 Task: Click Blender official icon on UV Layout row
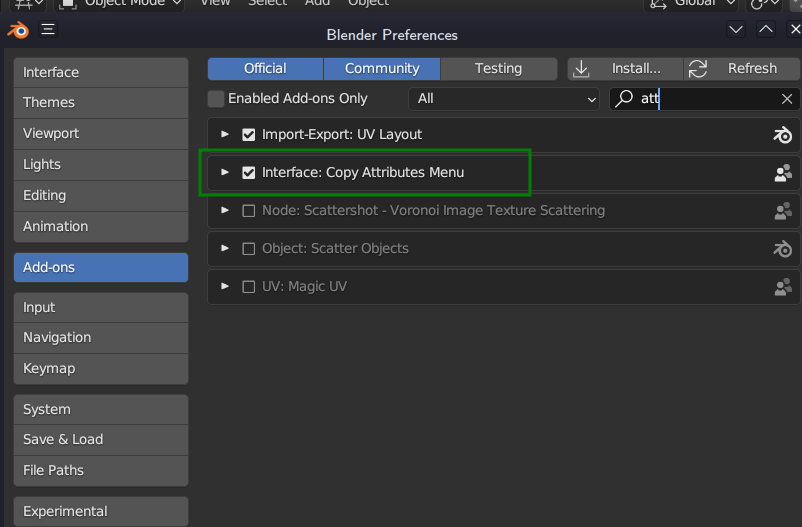click(783, 135)
